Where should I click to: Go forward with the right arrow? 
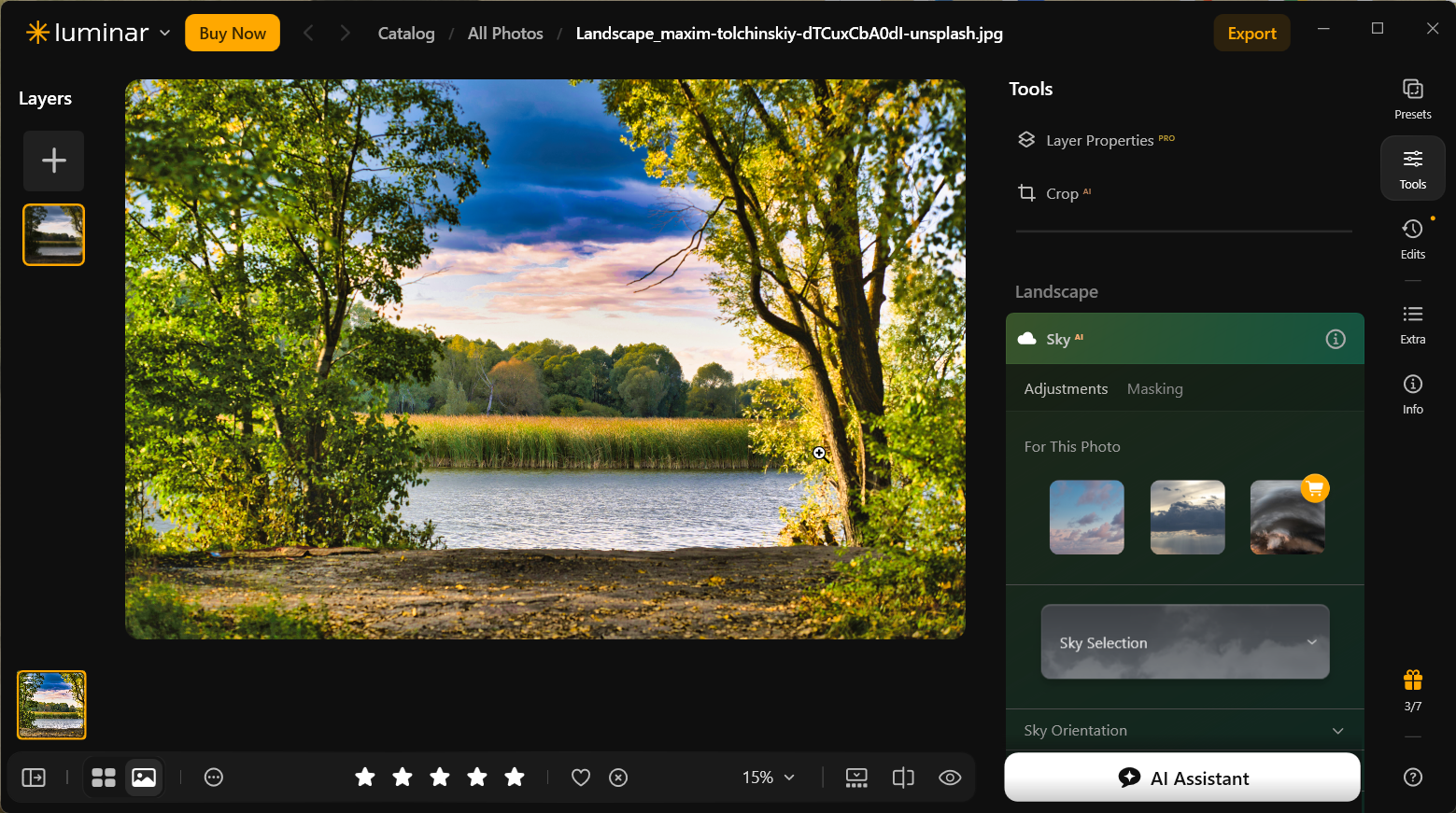[346, 33]
